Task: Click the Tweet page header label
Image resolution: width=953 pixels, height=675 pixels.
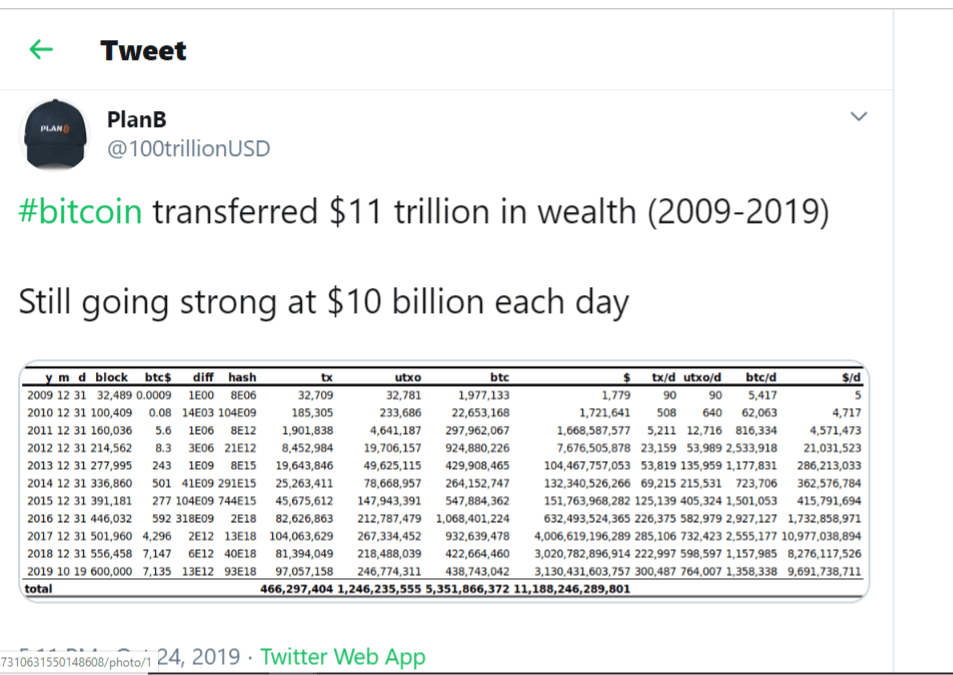Action: tap(143, 50)
